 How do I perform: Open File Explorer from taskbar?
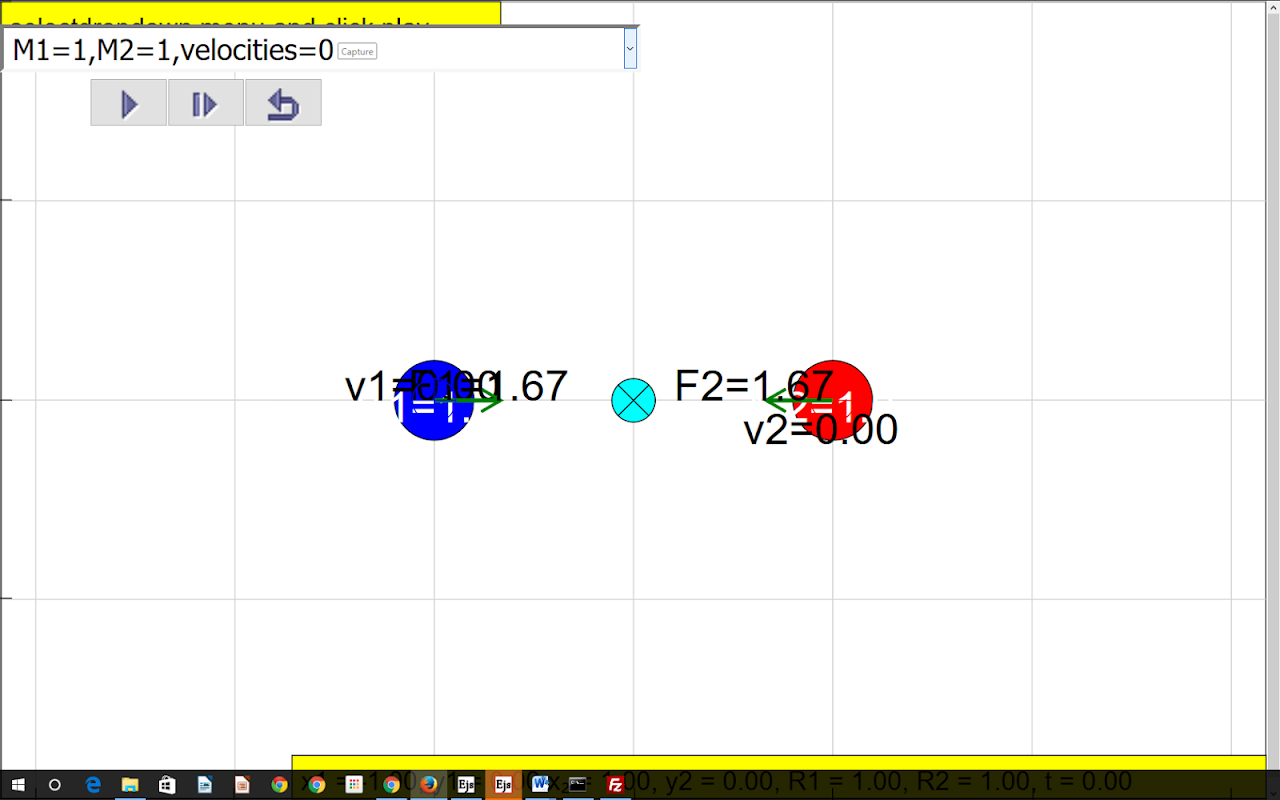130,785
